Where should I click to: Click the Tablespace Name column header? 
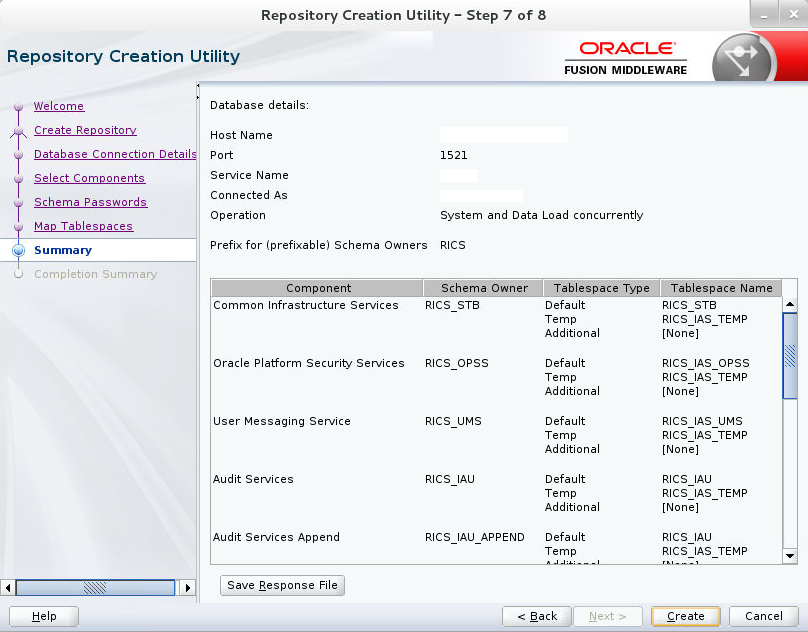(721, 288)
